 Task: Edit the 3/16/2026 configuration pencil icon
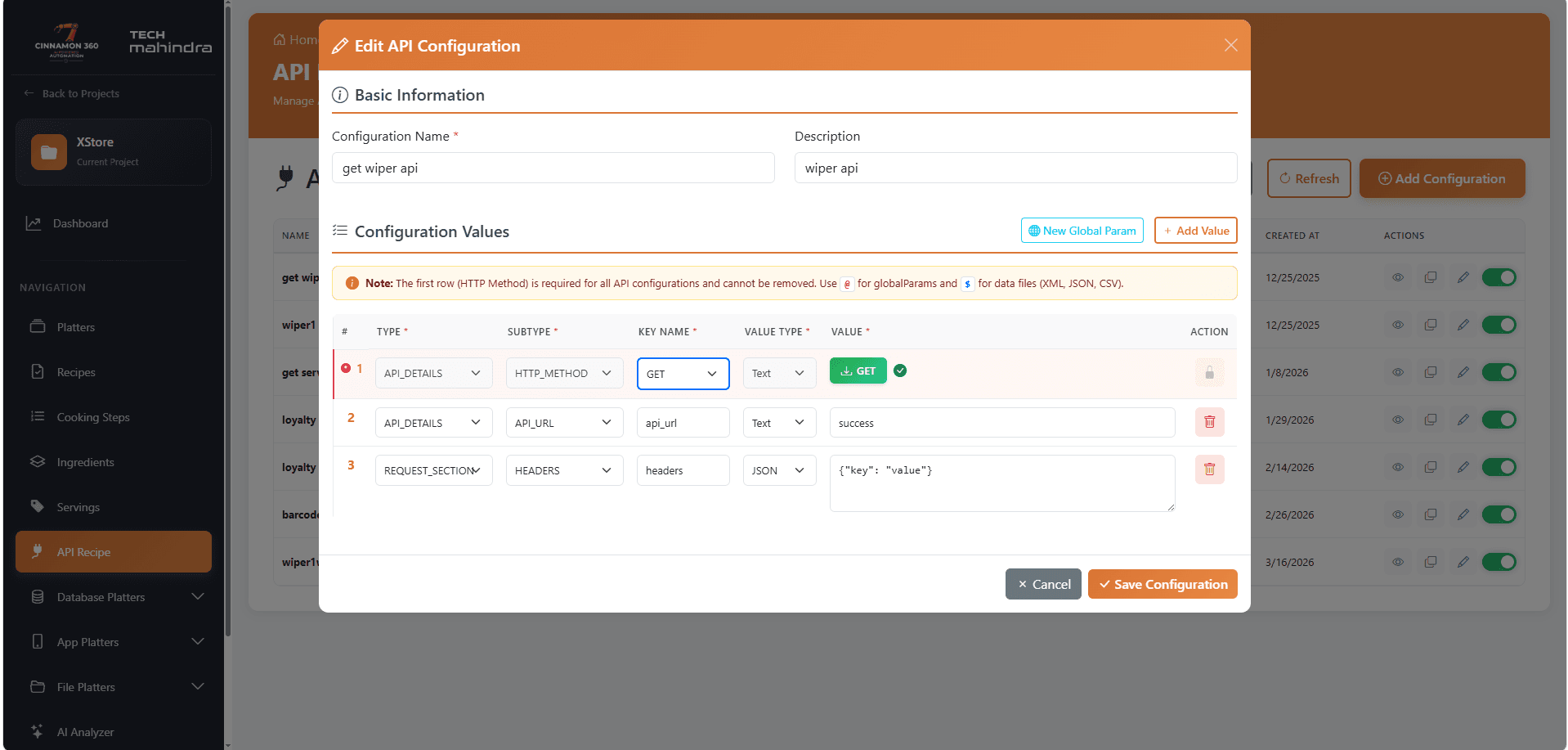pyautogui.click(x=1463, y=562)
